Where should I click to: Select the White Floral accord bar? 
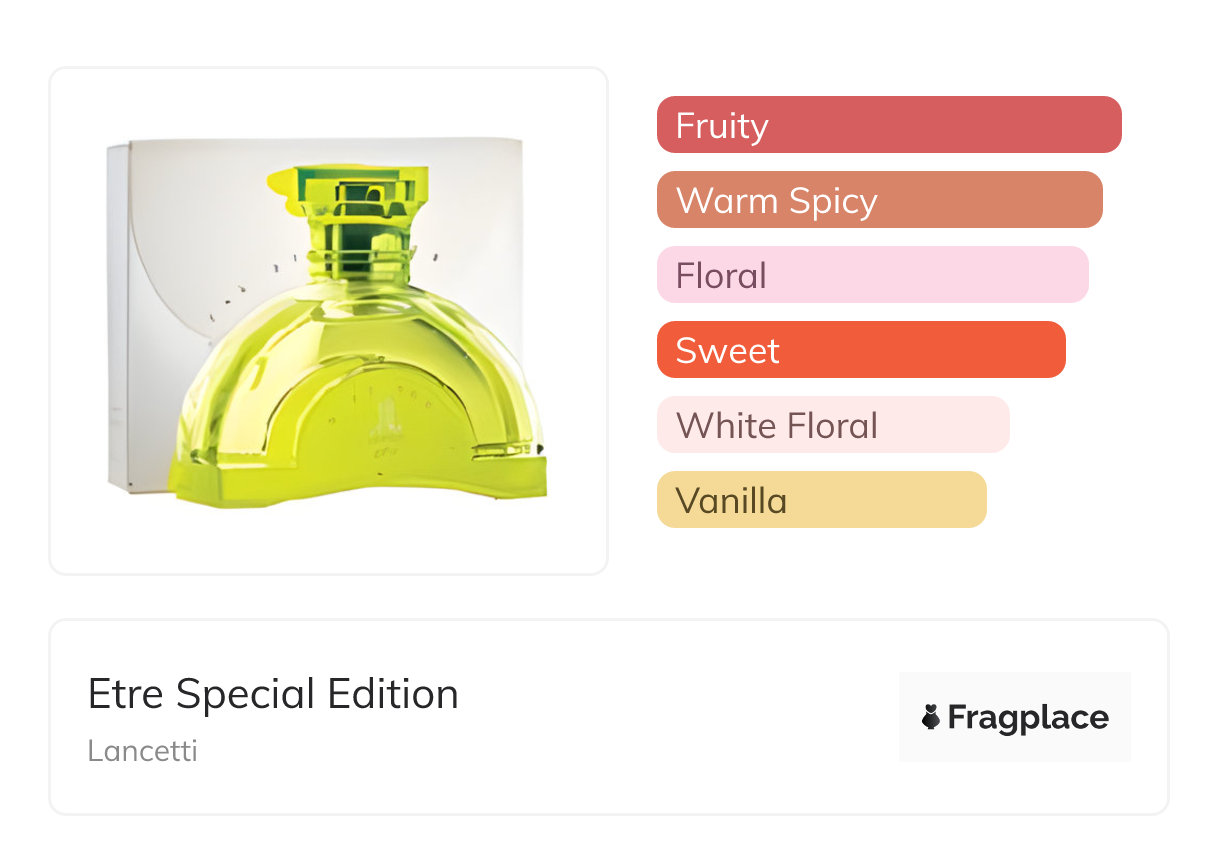[x=832, y=425]
